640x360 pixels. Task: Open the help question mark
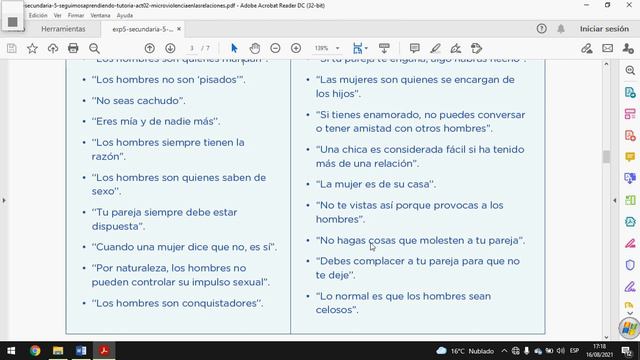(542, 29)
